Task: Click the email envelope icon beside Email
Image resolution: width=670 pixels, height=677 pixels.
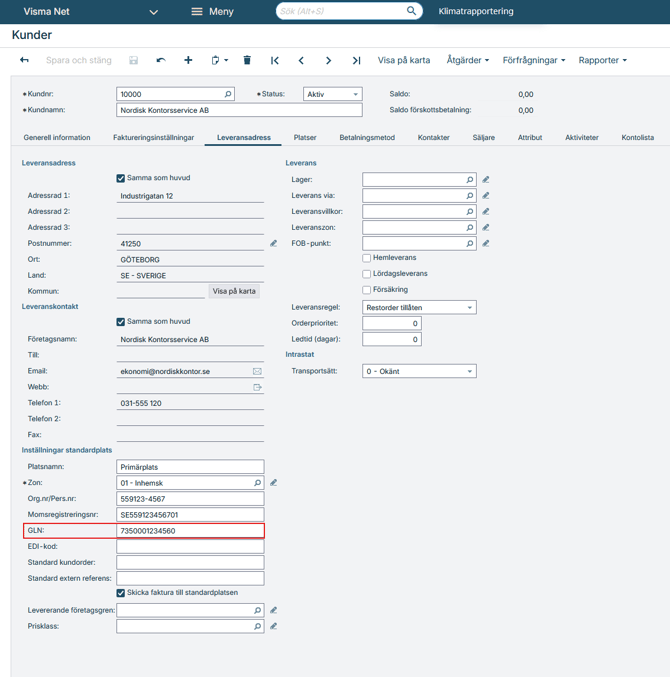Action: point(257,371)
